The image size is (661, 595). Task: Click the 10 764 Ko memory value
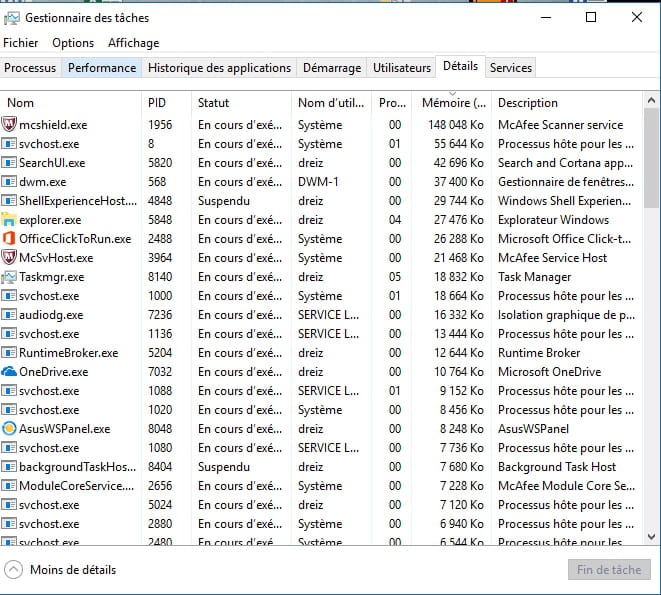tap(459, 372)
